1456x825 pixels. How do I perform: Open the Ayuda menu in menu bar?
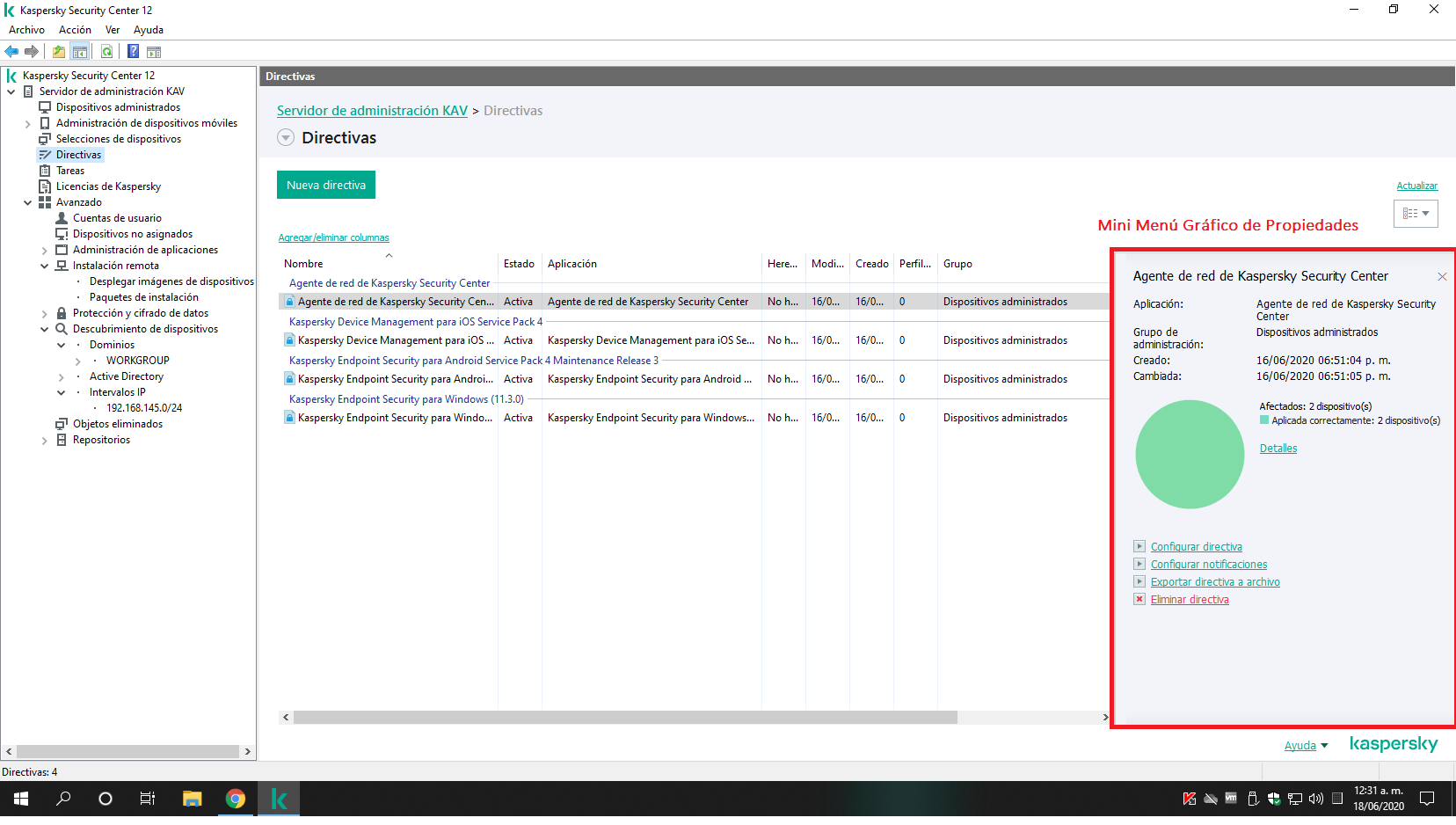point(149,30)
